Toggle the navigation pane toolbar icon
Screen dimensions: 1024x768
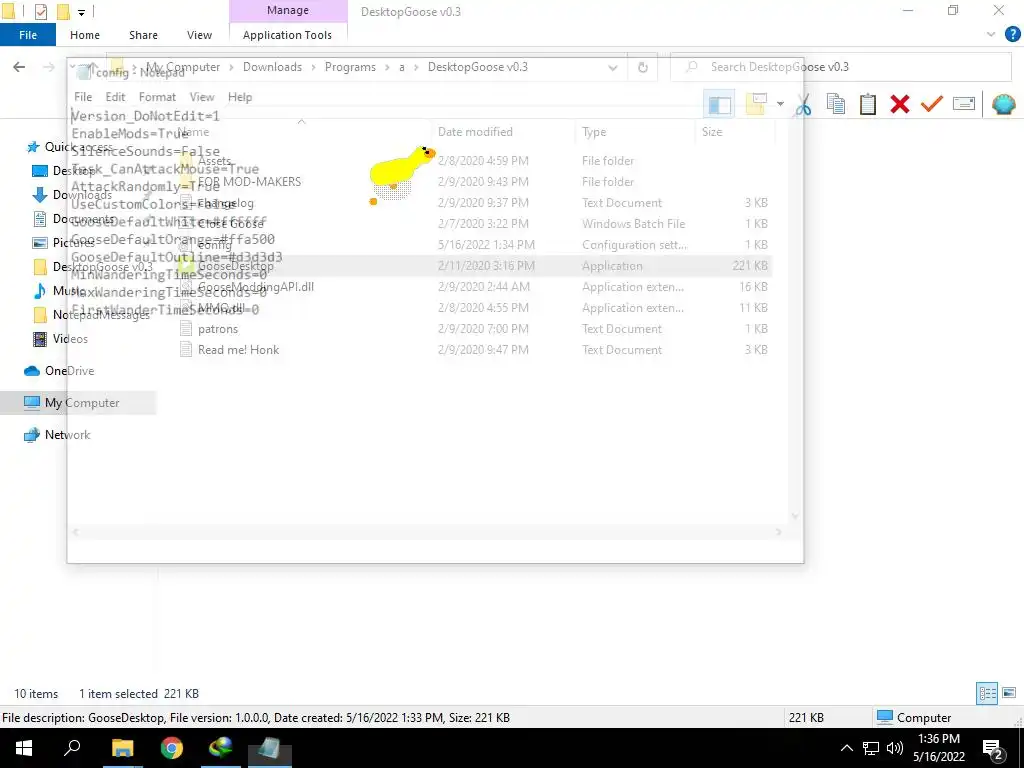tap(719, 104)
